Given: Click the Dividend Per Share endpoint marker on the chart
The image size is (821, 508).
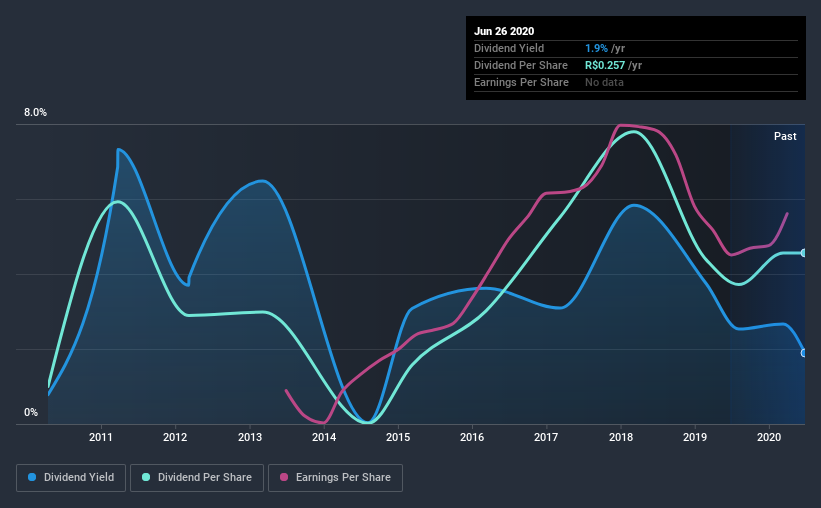Looking at the screenshot, I should (804, 253).
